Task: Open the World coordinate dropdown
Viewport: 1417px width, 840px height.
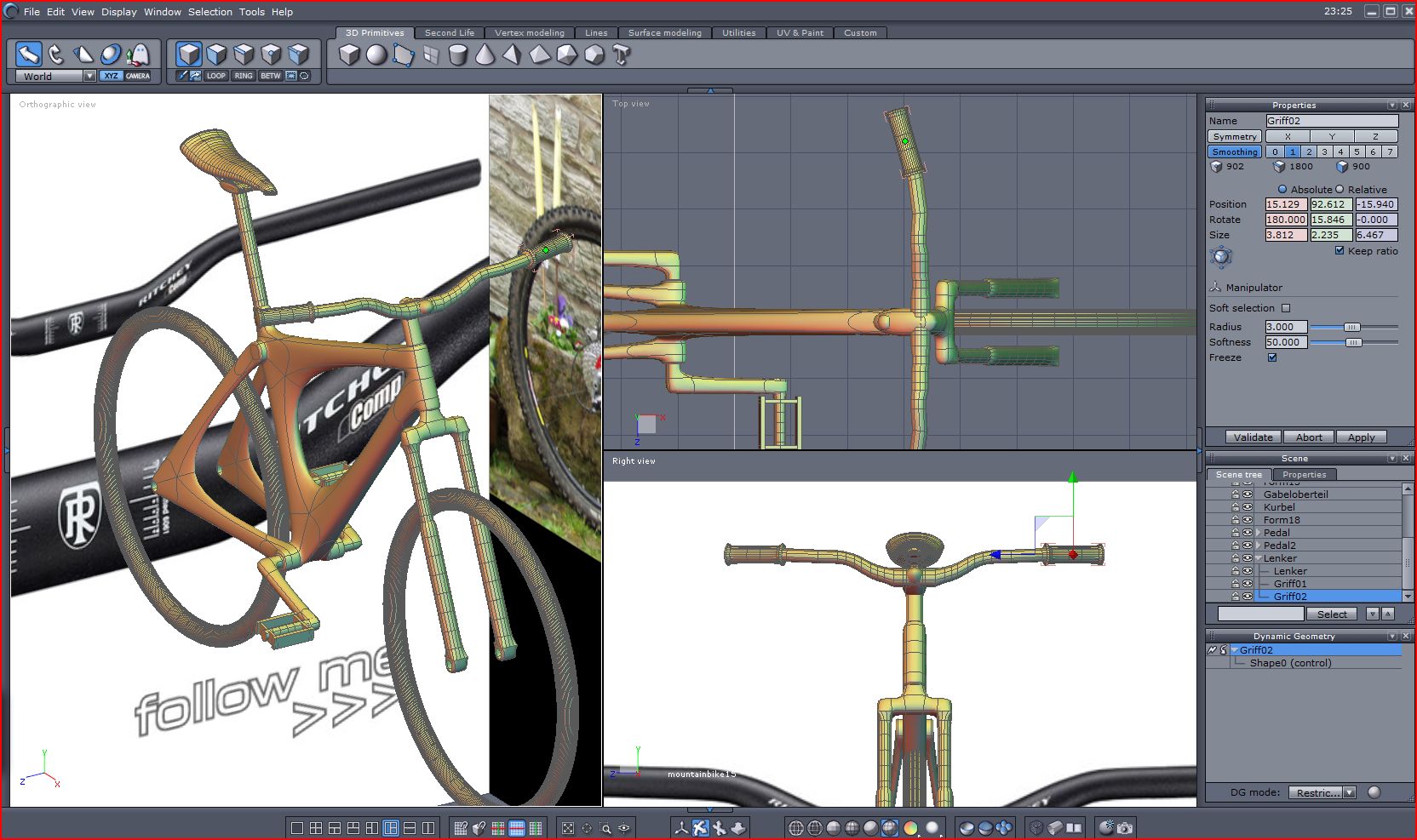Action: [x=89, y=77]
